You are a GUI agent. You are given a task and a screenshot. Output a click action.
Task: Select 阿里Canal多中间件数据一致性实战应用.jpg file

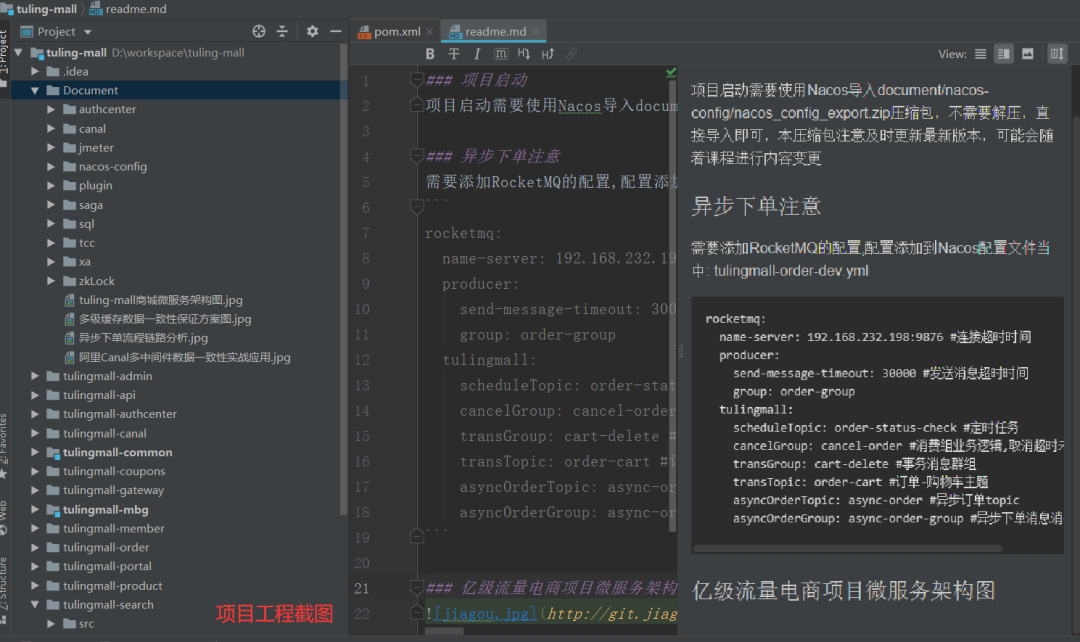click(x=184, y=357)
